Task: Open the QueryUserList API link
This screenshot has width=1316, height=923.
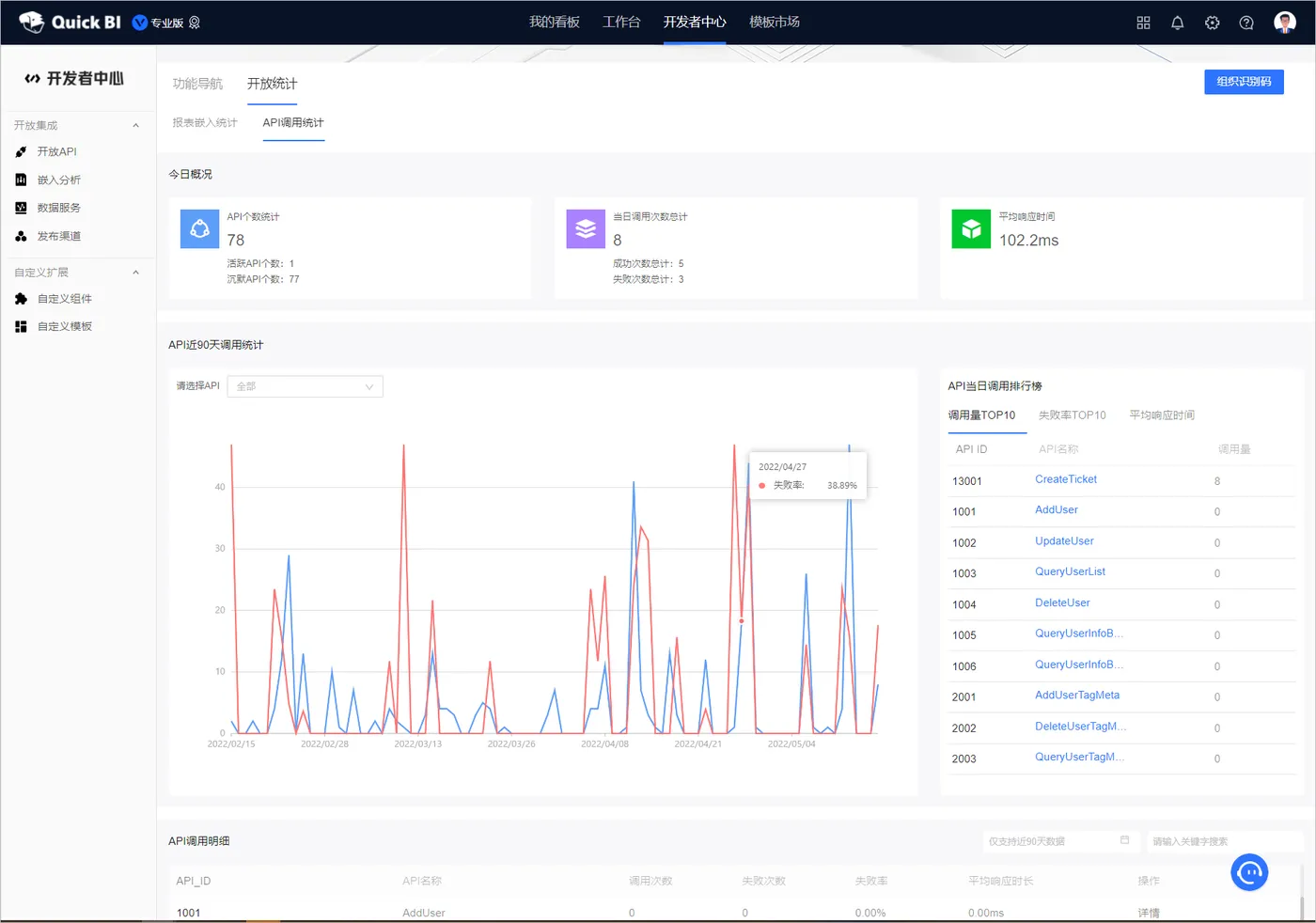Action: click(1070, 571)
